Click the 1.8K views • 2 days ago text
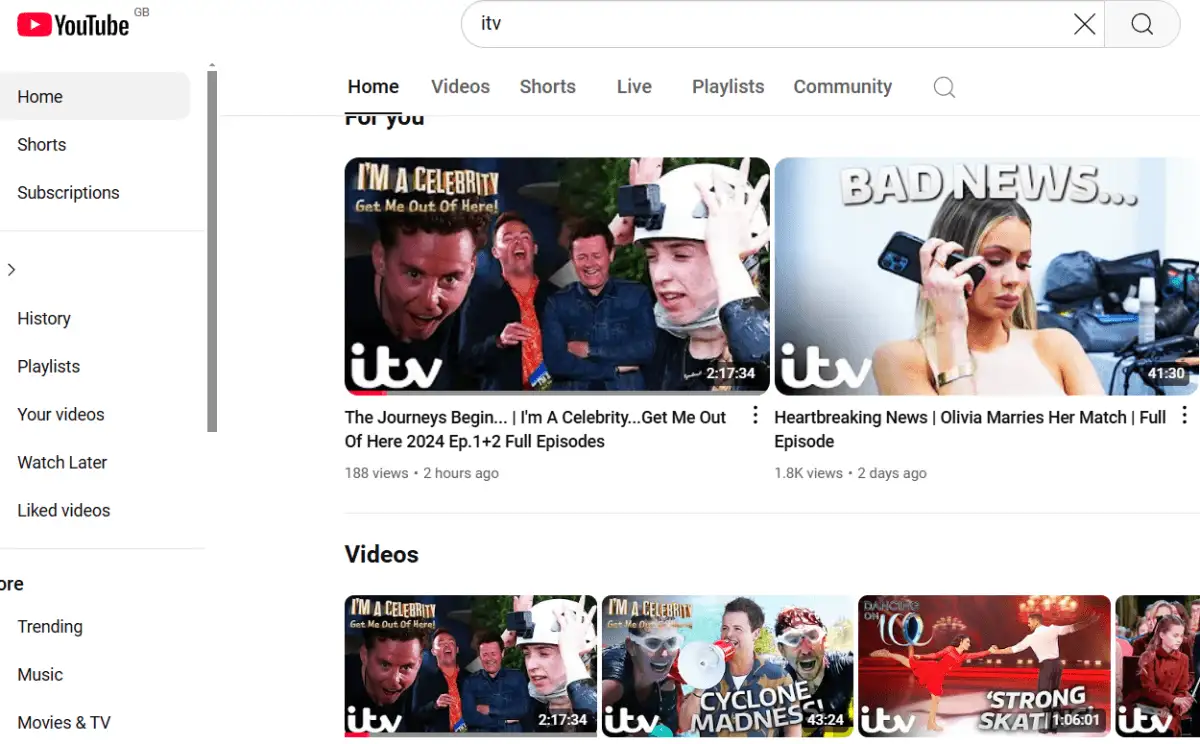This screenshot has width=1200, height=744. [851, 473]
